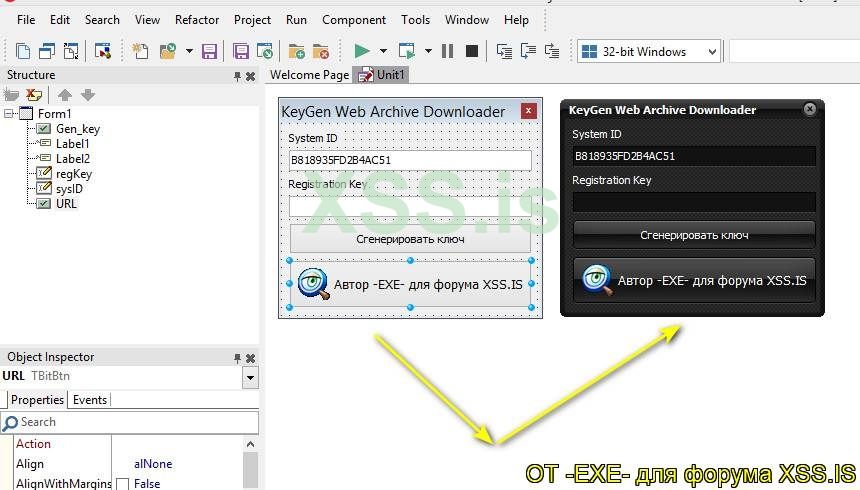Click the Object Inspector scrollbar up arrow
The image size is (860, 490).
(251, 444)
